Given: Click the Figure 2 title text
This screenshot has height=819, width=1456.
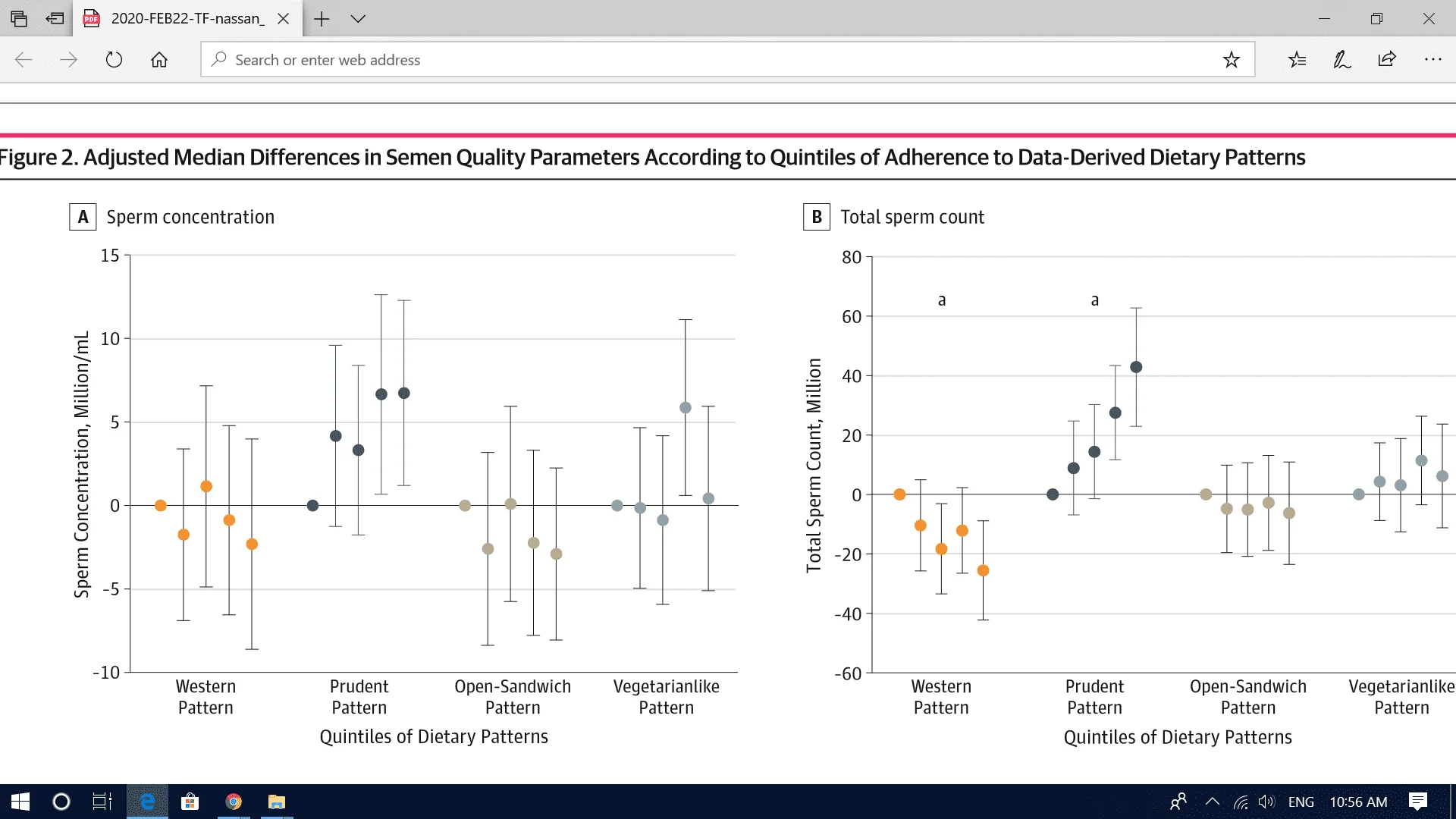Looking at the screenshot, I should [x=652, y=157].
